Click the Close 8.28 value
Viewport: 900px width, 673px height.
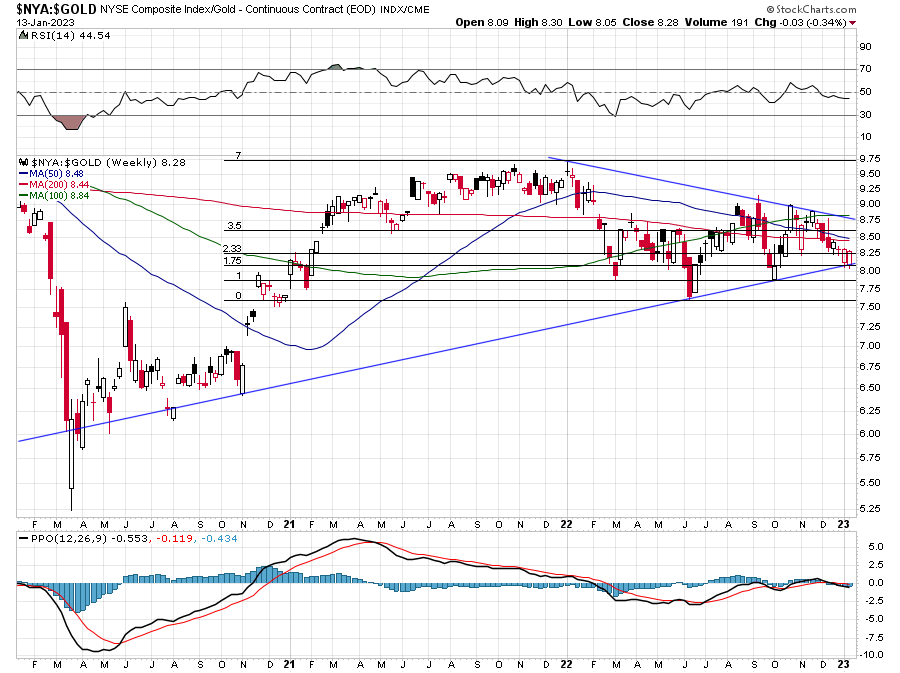(x=650, y=22)
